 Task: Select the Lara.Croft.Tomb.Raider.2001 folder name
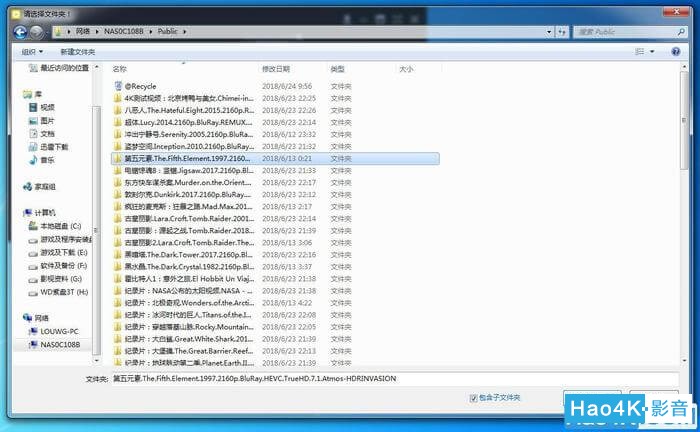click(x=189, y=218)
